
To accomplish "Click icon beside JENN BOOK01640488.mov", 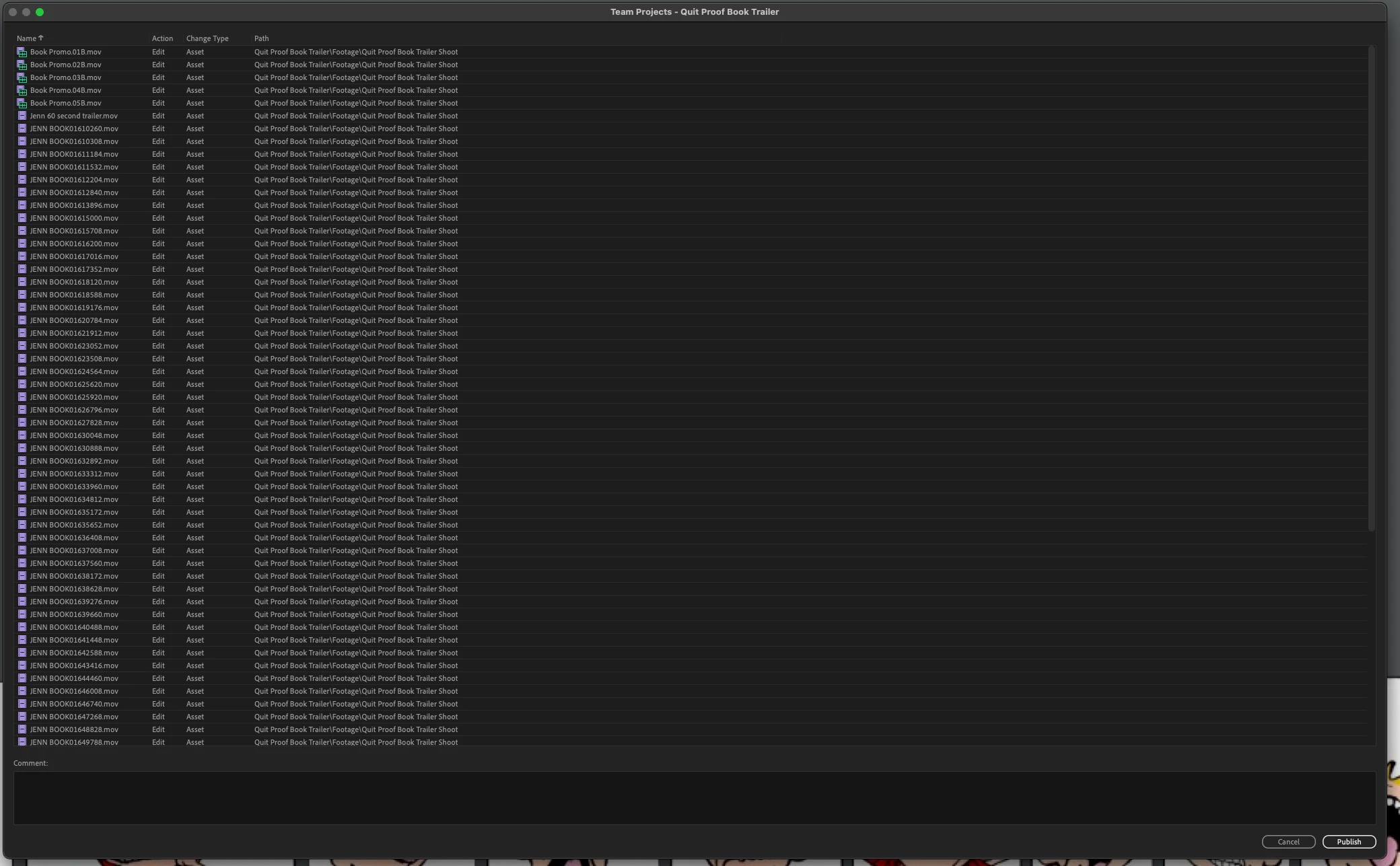I will [22, 627].
